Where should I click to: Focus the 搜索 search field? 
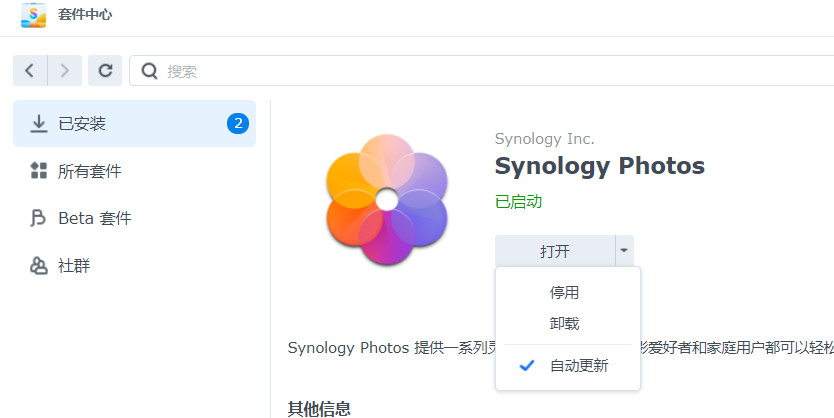point(481,71)
